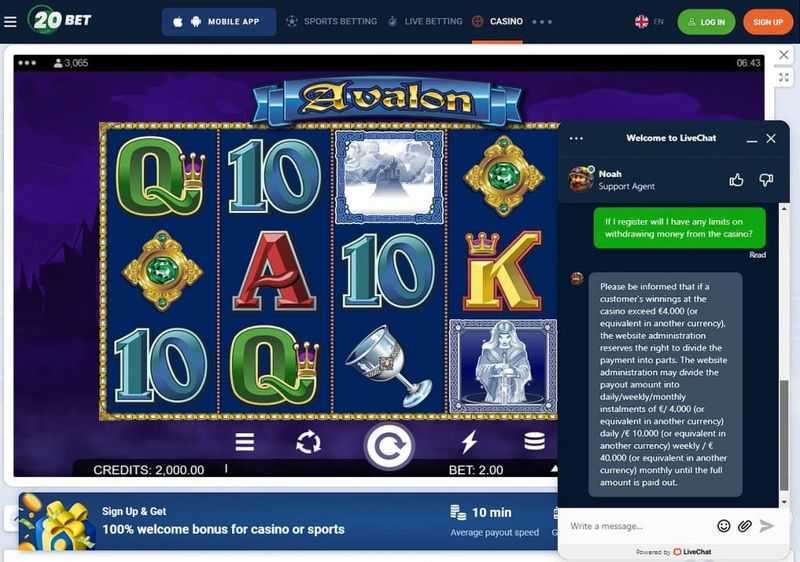Spin the Avalon slot reels
Viewport: 800px width, 562px height.
pos(389,446)
